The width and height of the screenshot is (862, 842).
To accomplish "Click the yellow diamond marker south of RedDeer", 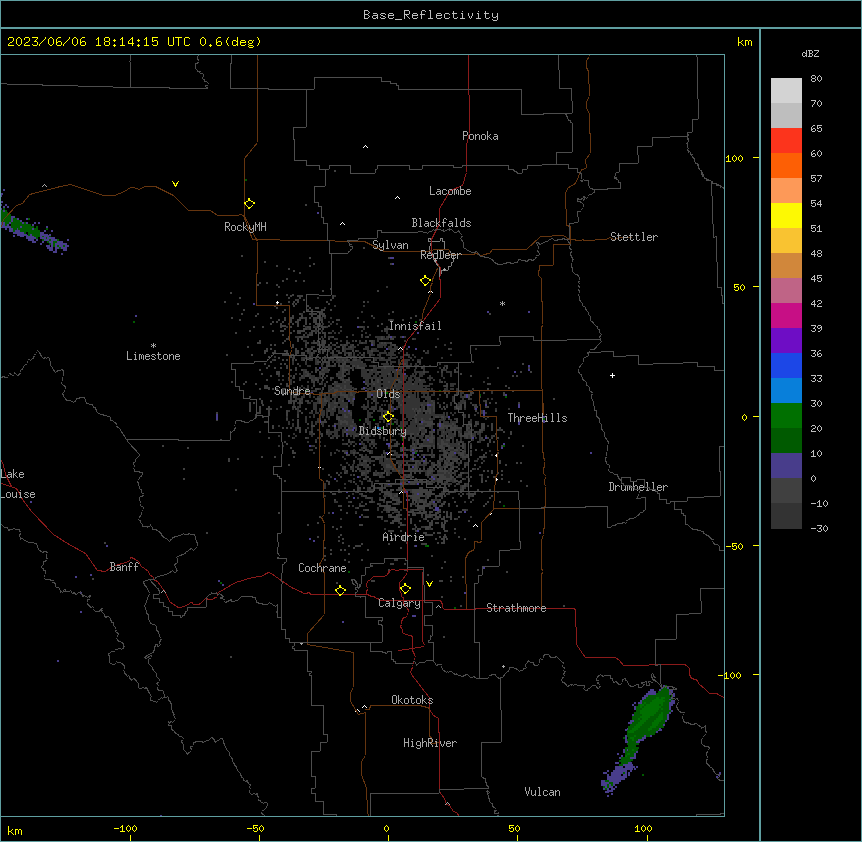I will (426, 281).
